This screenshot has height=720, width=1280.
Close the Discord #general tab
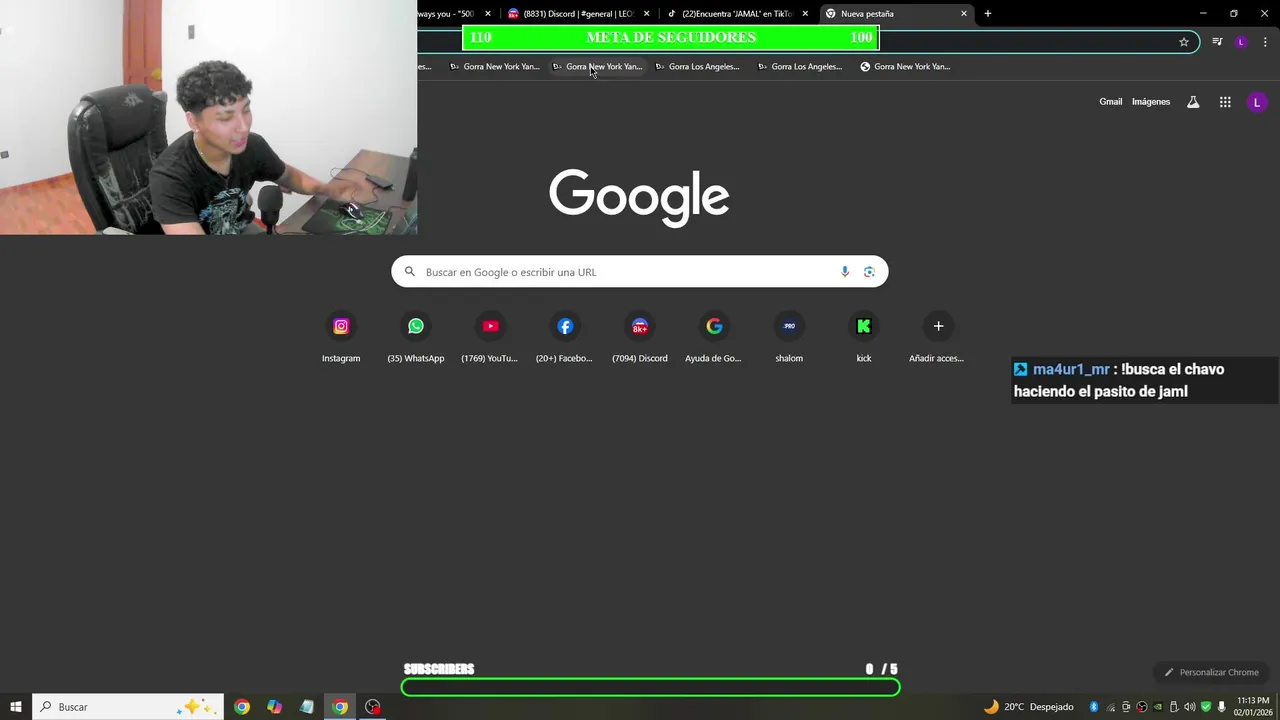click(x=647, y=14)
